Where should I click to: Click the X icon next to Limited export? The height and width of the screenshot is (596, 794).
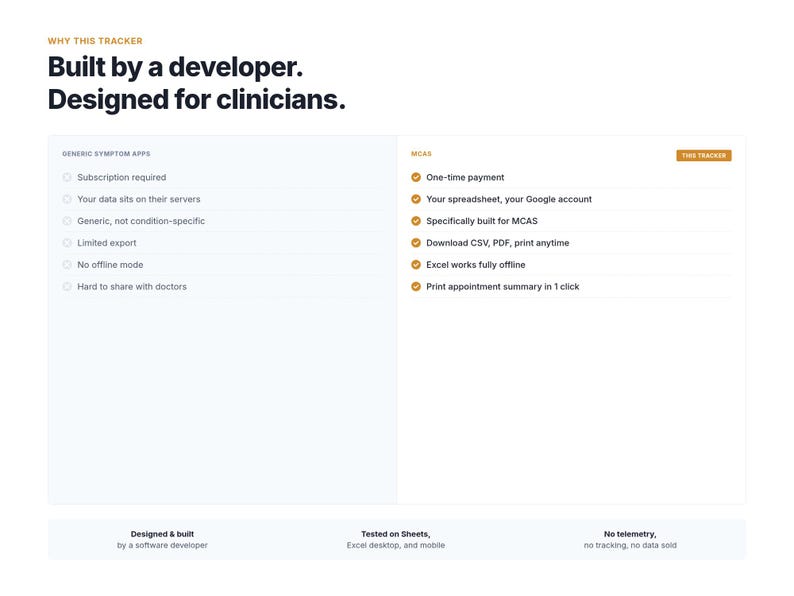pos(67,243)
